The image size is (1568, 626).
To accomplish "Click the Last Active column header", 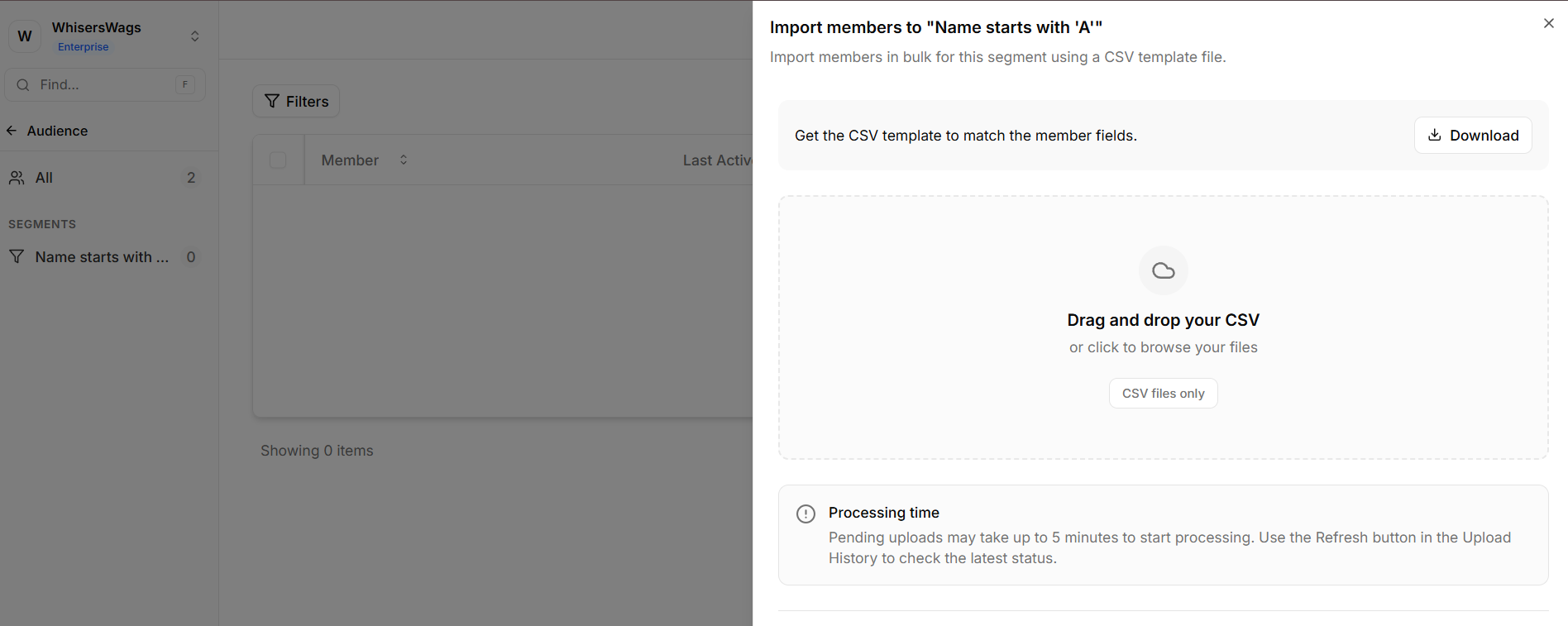I will tap(716, 160).
